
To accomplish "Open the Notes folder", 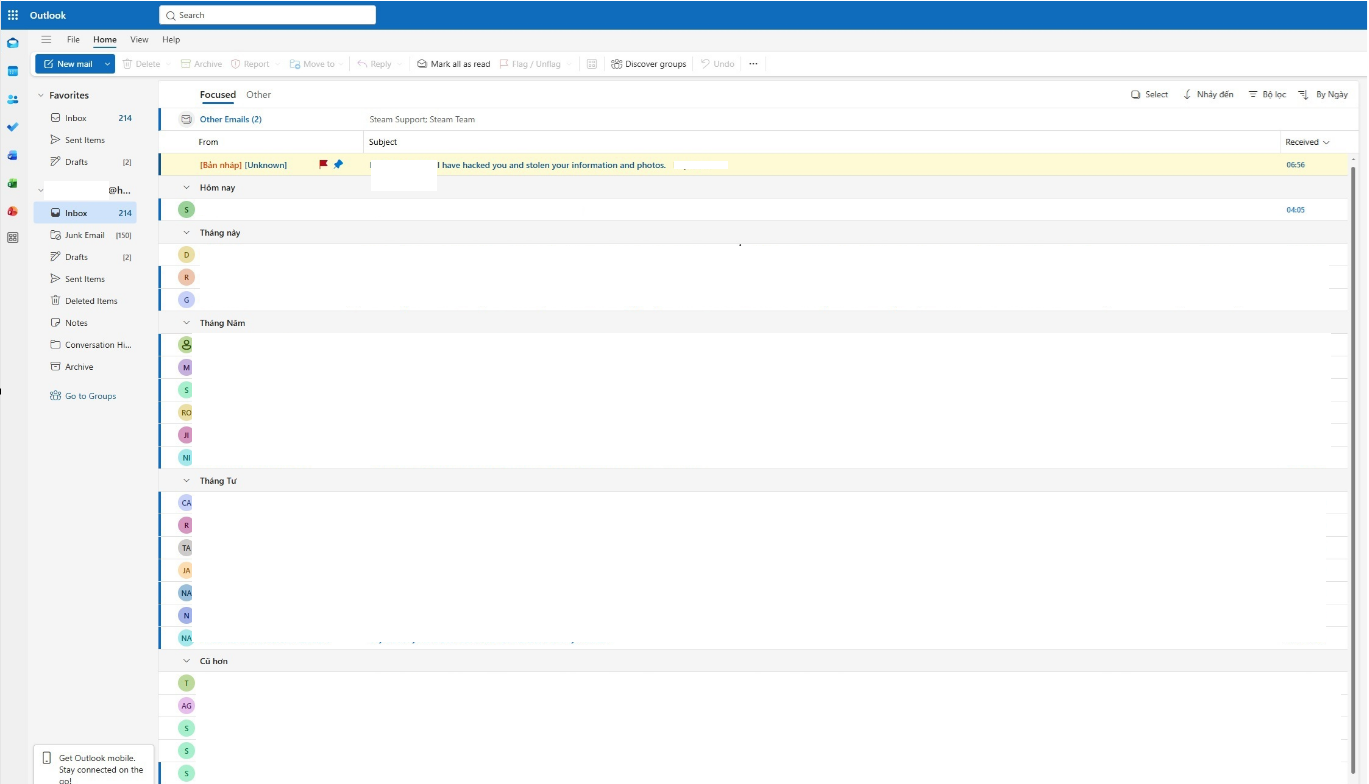I will point(85,323).
